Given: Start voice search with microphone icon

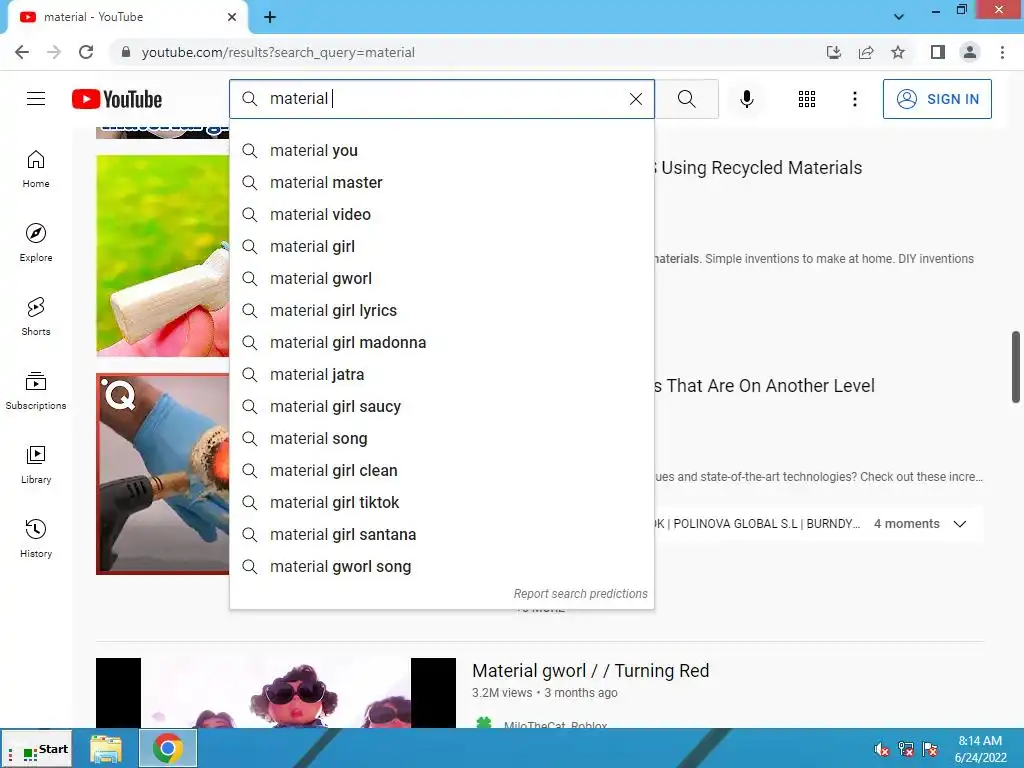Looking at the screenshot, I should (746, 99).
